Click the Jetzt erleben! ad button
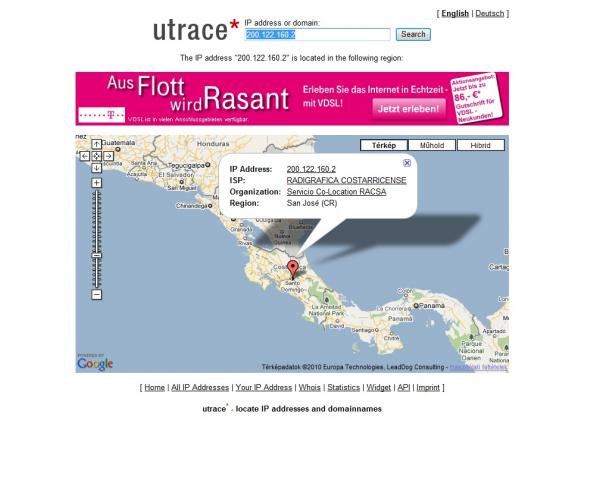Image resolution: width=600 pixels, height=493 pixels. tap(409, 108)
